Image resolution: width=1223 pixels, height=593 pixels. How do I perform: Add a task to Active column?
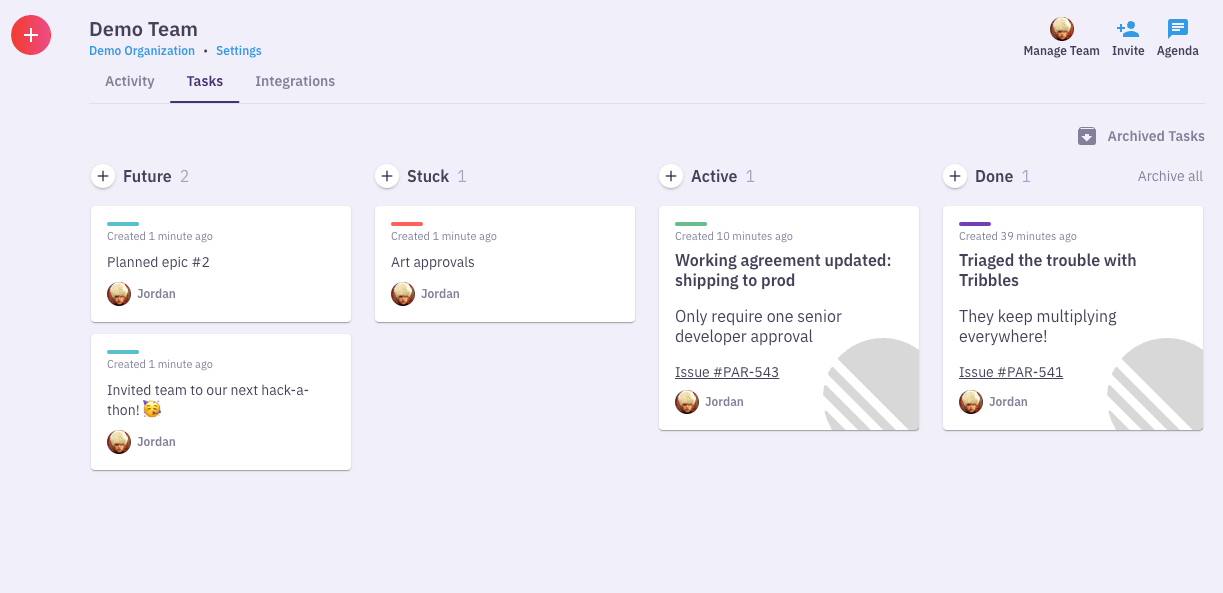(x=671, y=176)
